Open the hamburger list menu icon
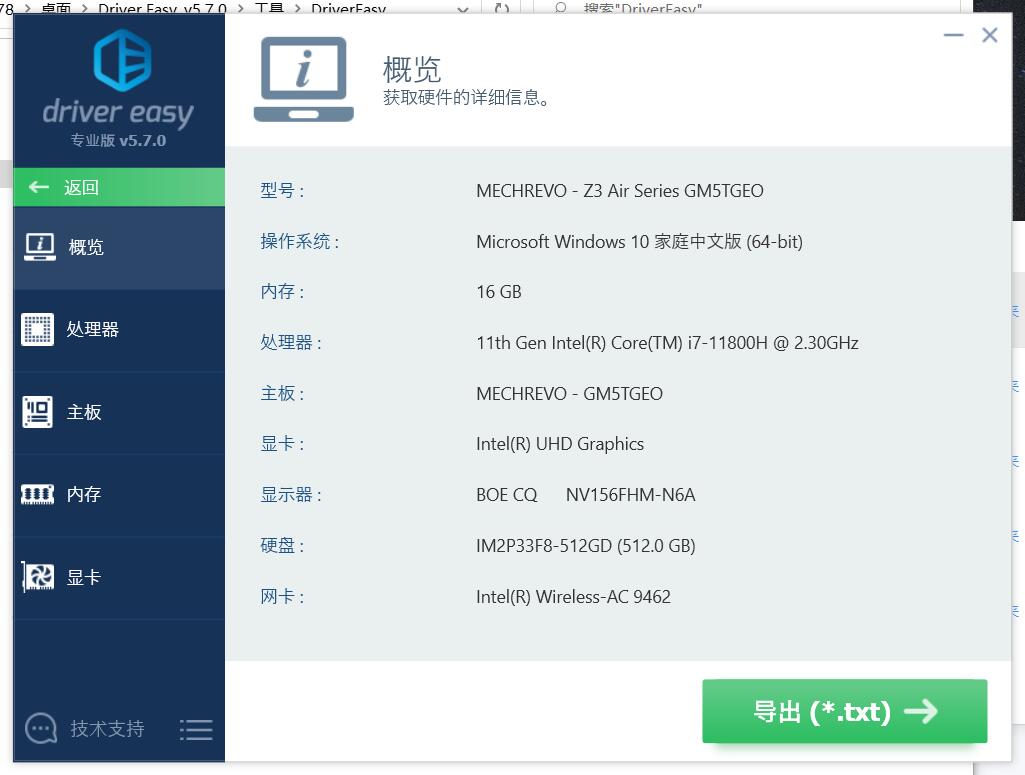 point(196,729)
